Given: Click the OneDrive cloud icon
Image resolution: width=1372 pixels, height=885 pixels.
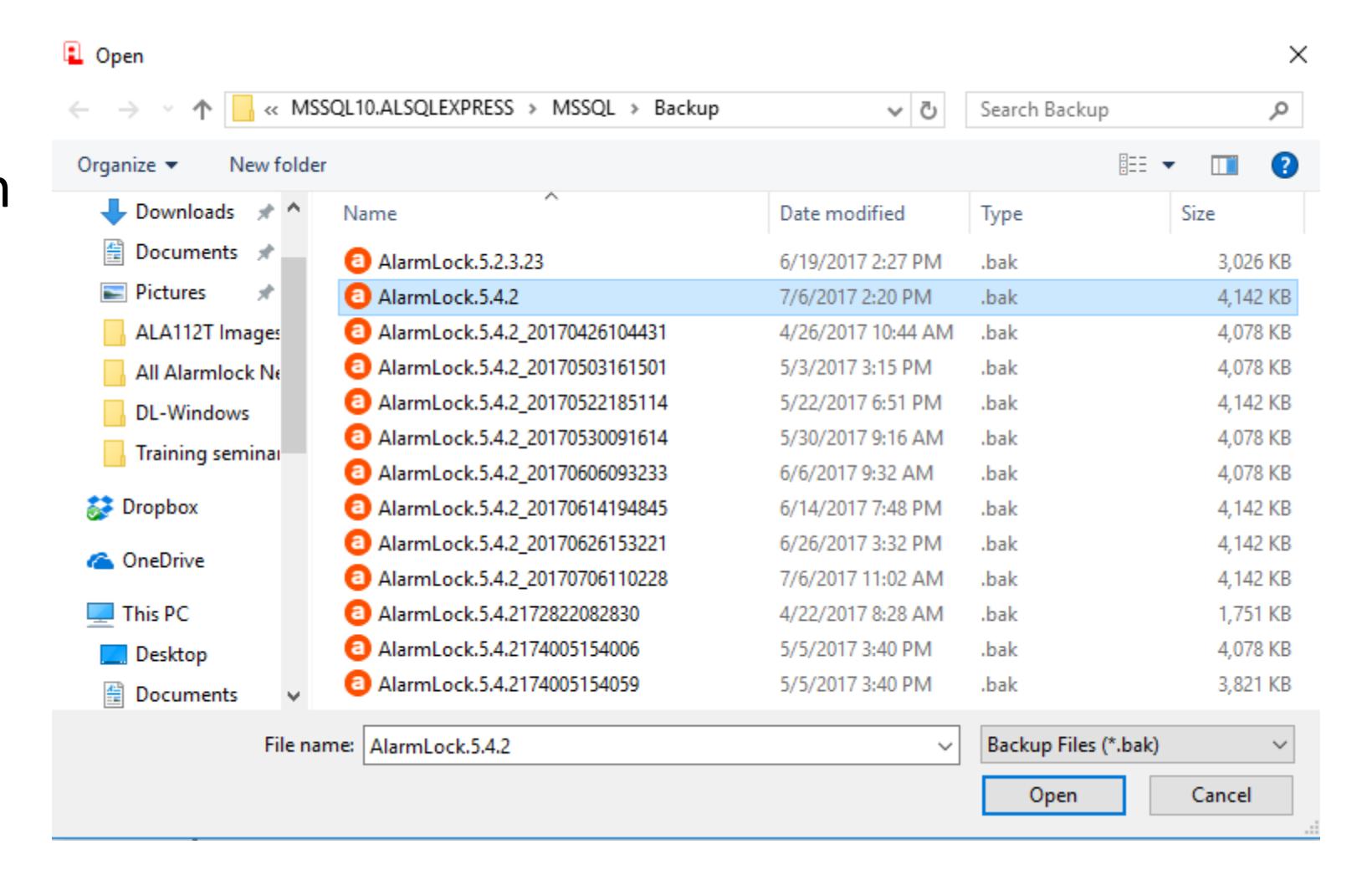Looking at the screenshot, I should tap(100, 560).
